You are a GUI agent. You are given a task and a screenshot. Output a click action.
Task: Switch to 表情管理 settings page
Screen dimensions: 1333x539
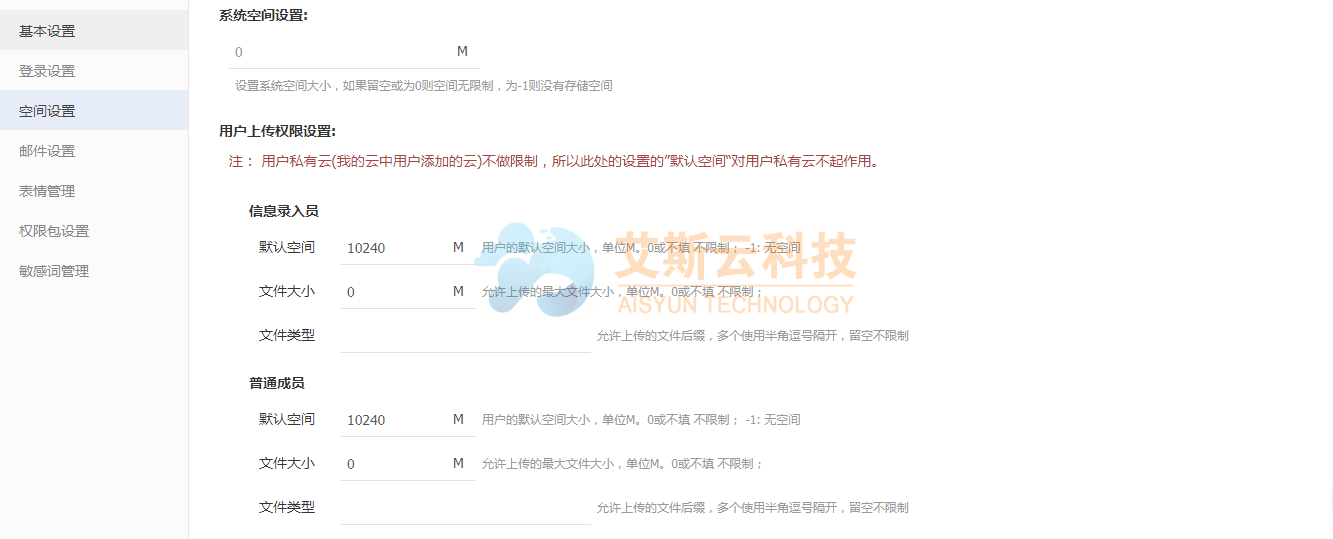(x=47, y=191)
